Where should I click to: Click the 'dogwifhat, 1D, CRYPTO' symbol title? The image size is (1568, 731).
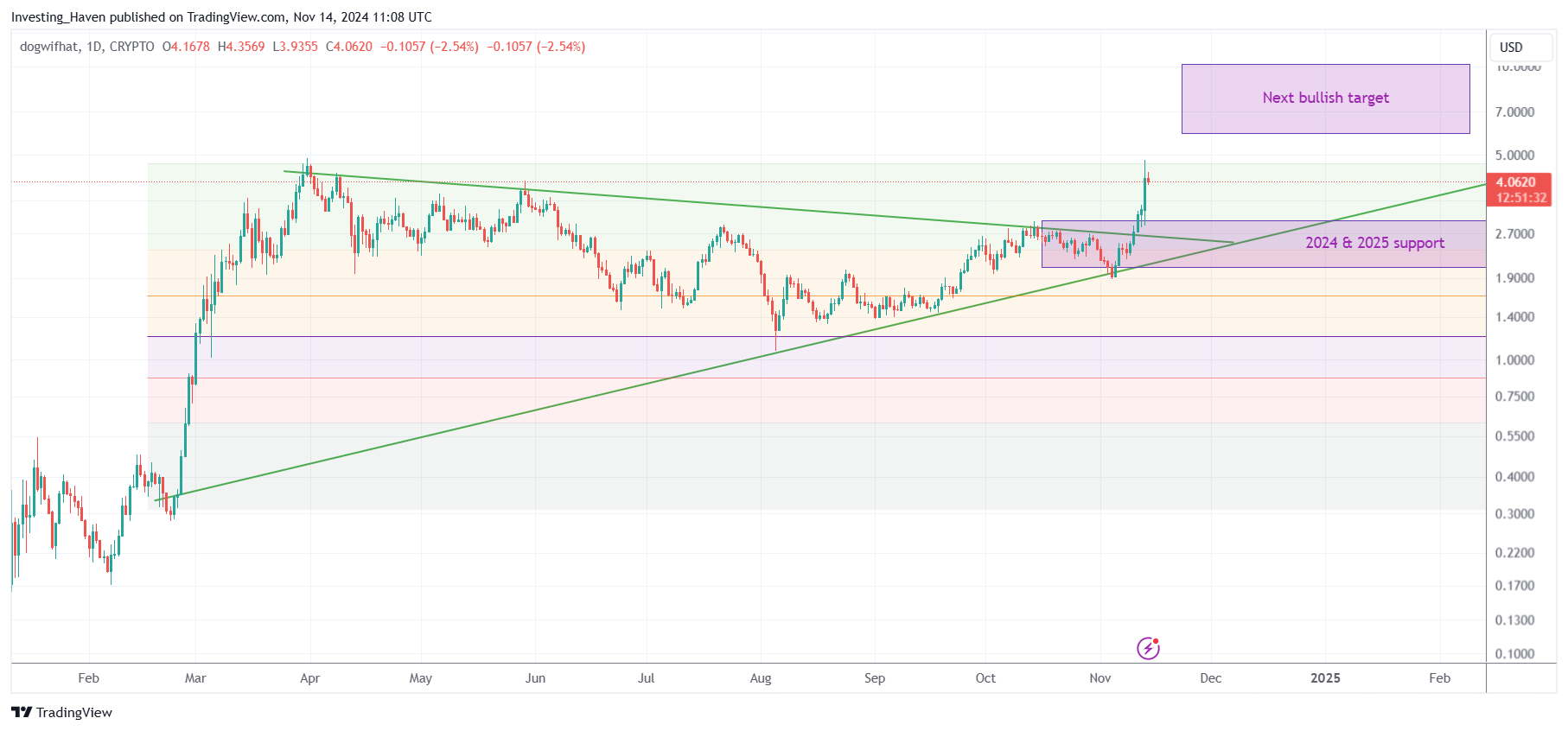click(x=87, y=47)
